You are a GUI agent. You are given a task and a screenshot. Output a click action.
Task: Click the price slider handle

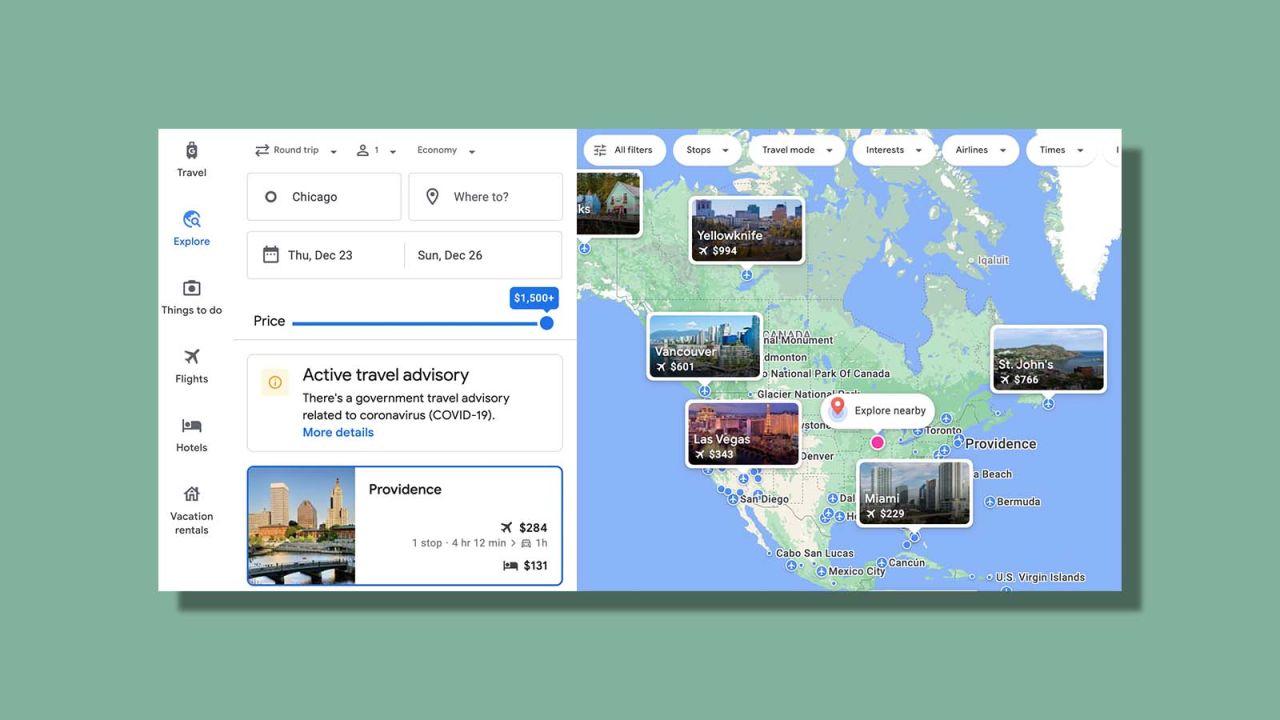click(x=546, y=323)
